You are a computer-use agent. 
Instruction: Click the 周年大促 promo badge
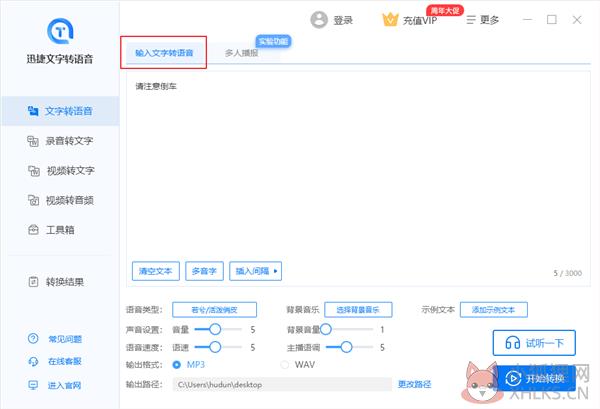(x=445, y=10)
